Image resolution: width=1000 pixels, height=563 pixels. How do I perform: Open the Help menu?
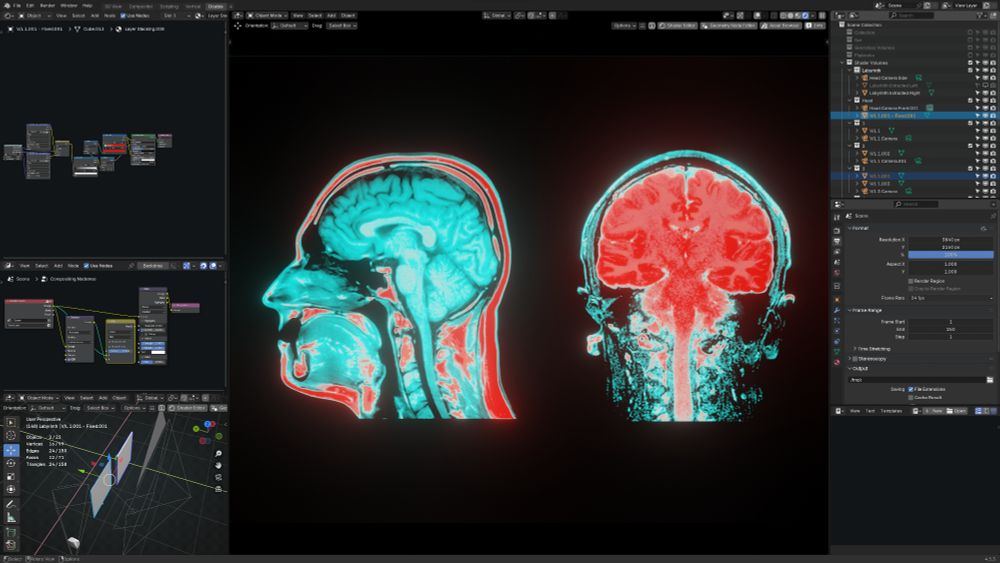point(87,5)
